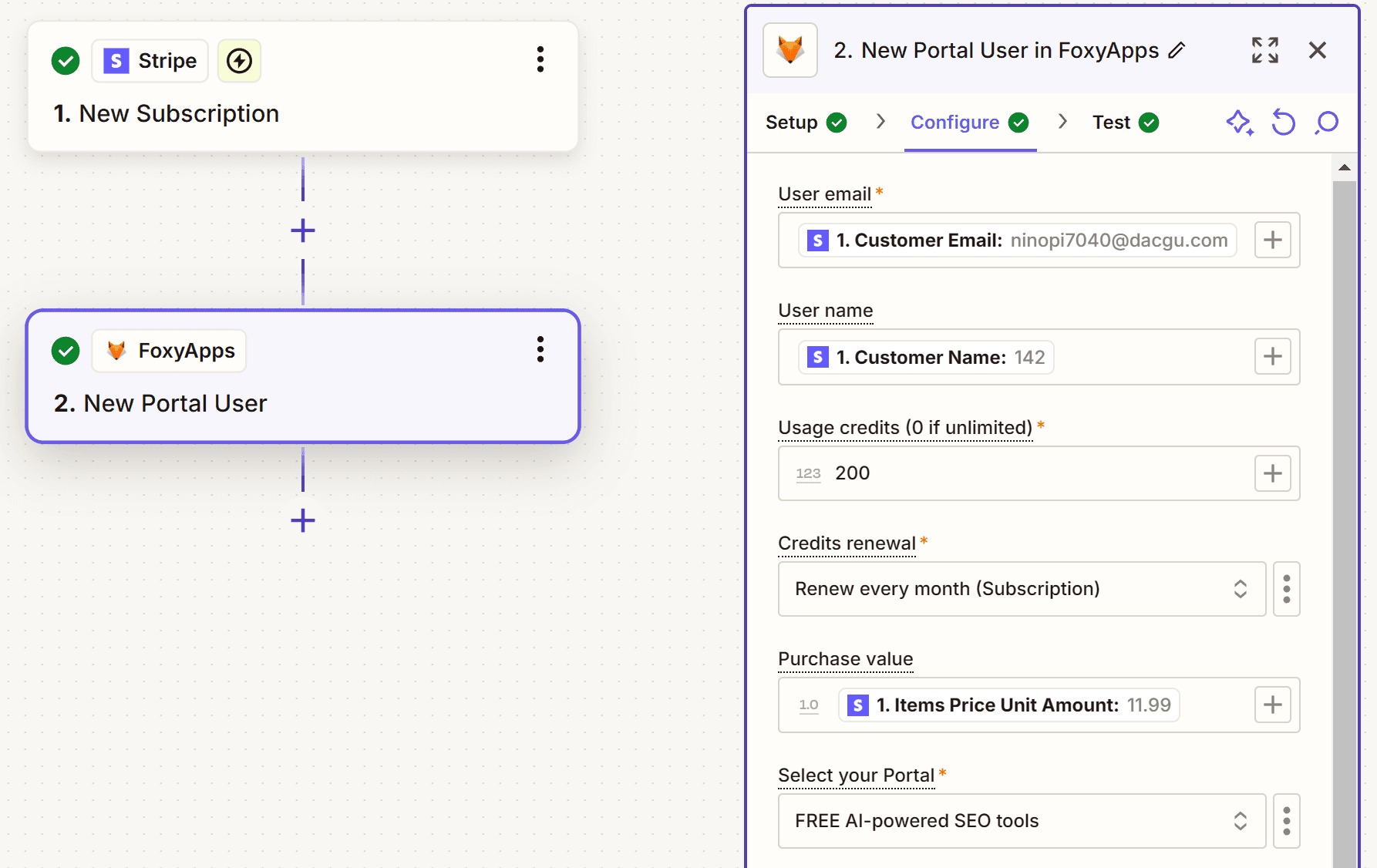Click the scrollbar up arrow in panel

[1344, 167]
